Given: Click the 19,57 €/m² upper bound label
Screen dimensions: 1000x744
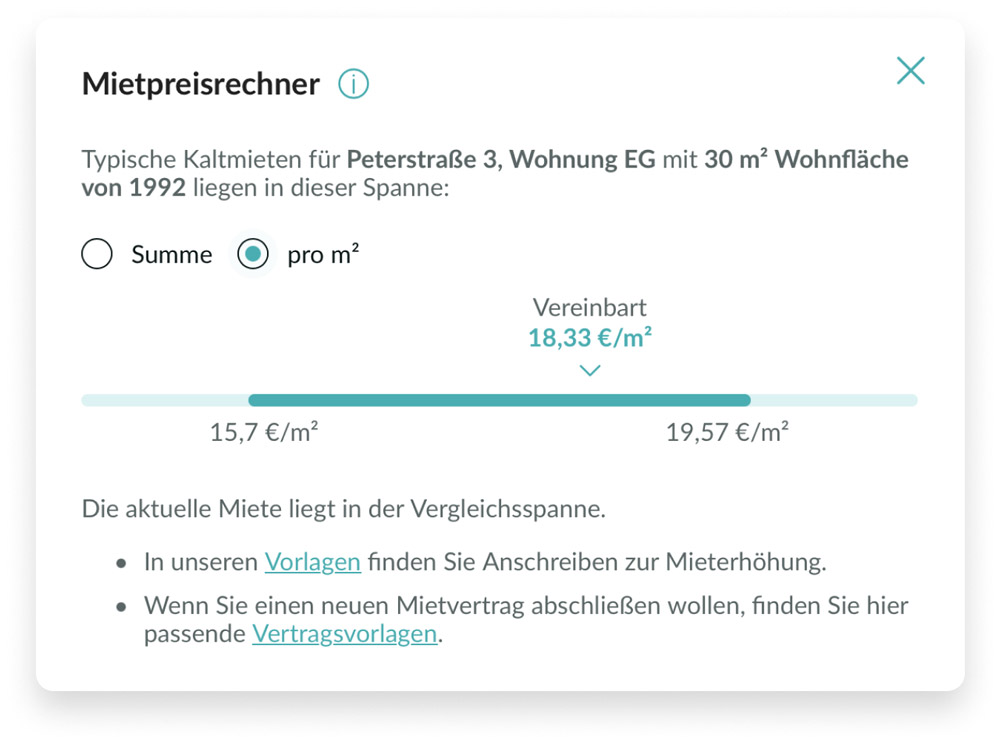Looking at the screenshot, I should pos(727,434).
